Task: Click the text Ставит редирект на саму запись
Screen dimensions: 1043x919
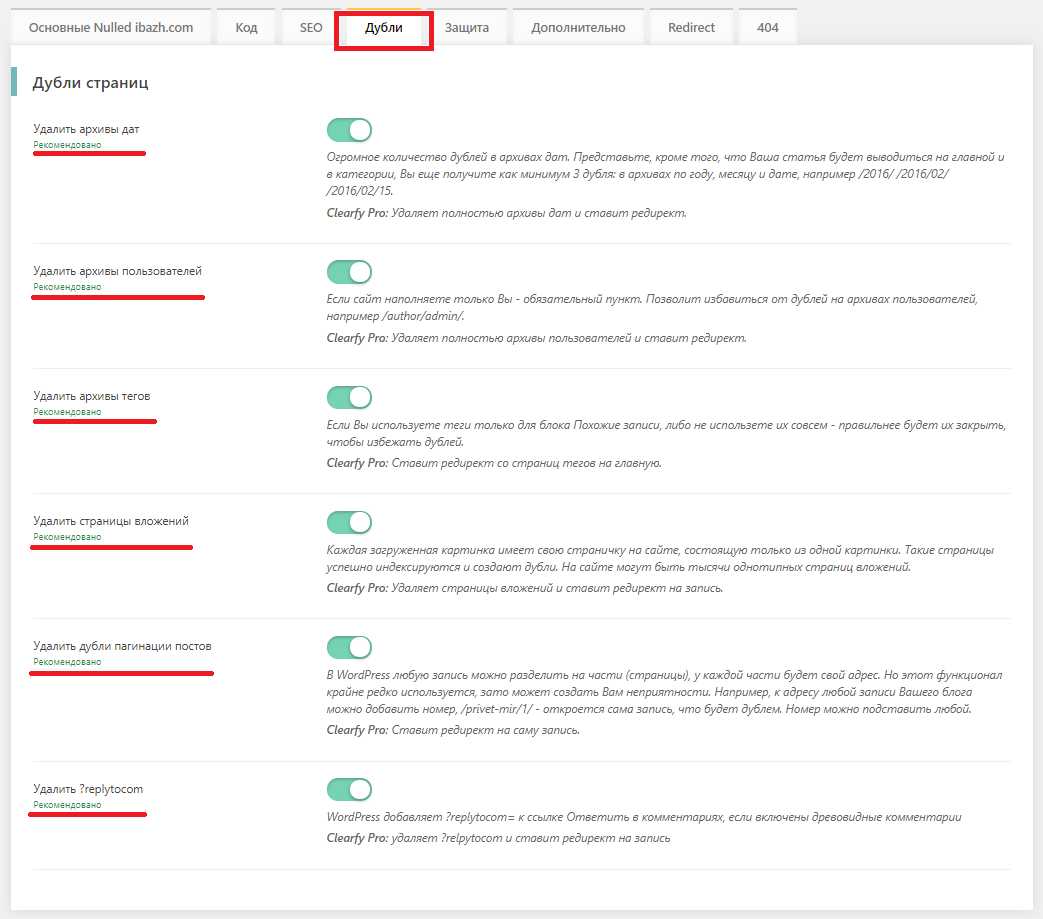Action: click(486, 730)
